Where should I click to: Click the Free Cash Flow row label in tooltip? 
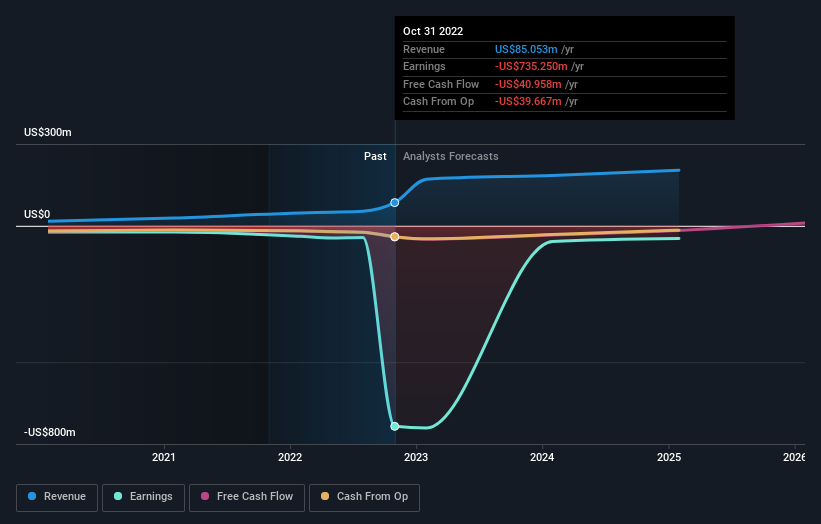pos(441,84)
